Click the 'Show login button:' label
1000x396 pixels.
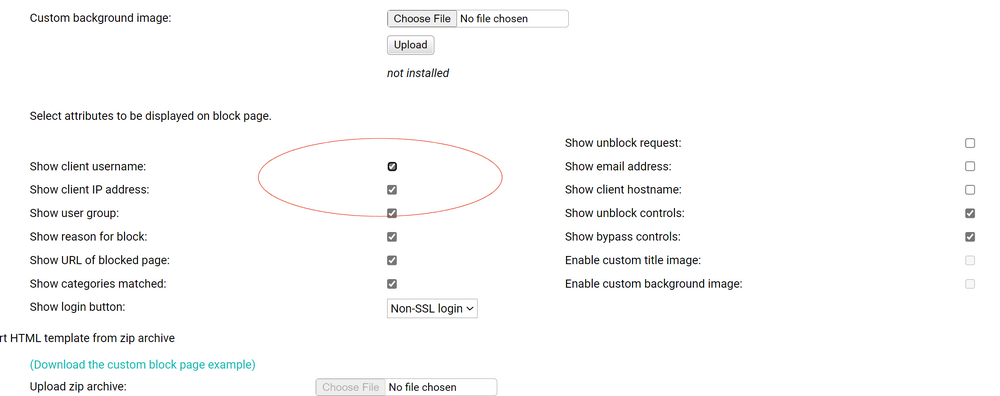pyautogui.click(x=77, y=307)
